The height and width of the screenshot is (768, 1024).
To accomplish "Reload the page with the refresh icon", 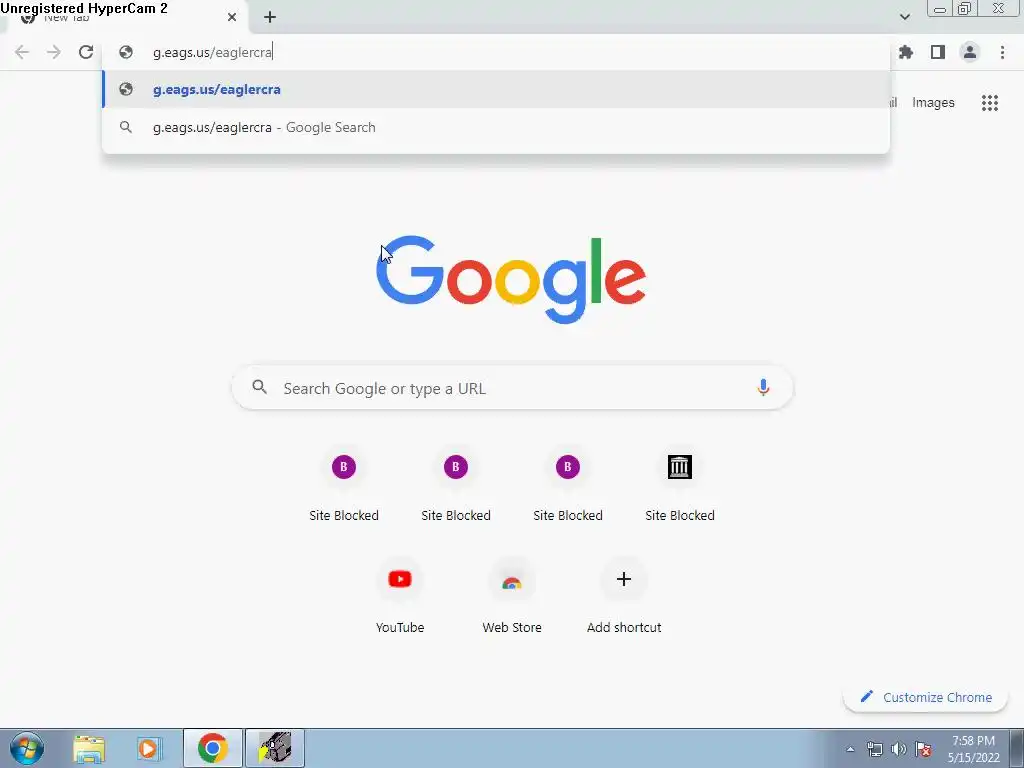I will click(86, 52).
